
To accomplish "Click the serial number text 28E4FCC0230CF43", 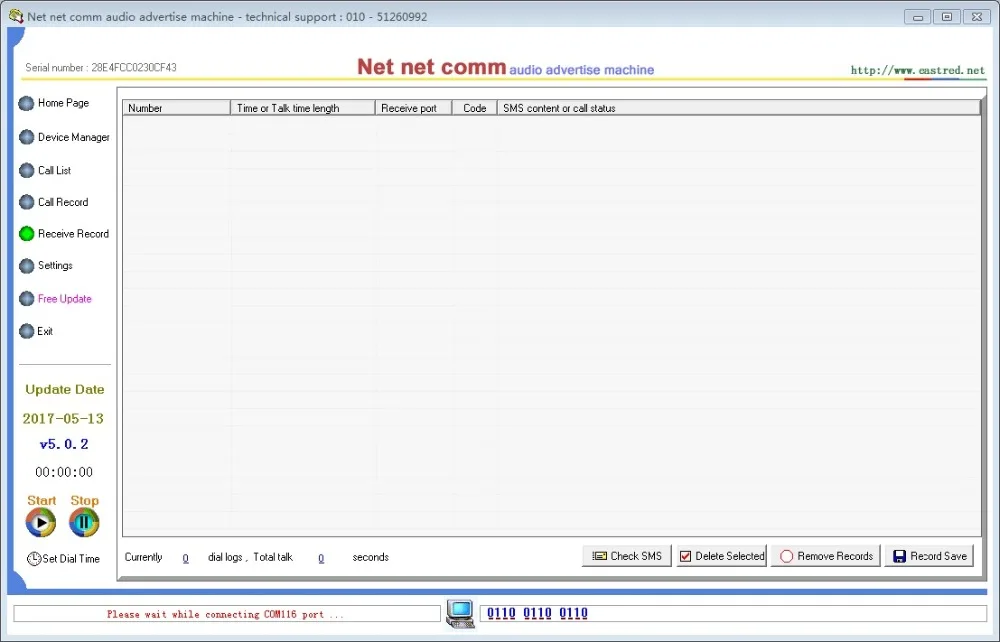I will click(x=134, y=67).
